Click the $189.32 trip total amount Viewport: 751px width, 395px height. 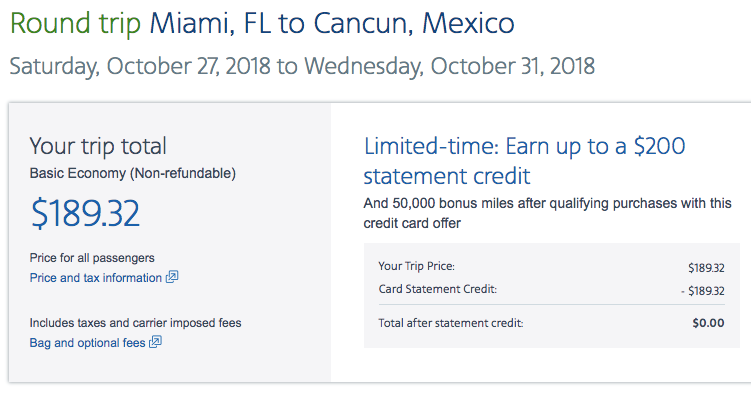[85, 213]
